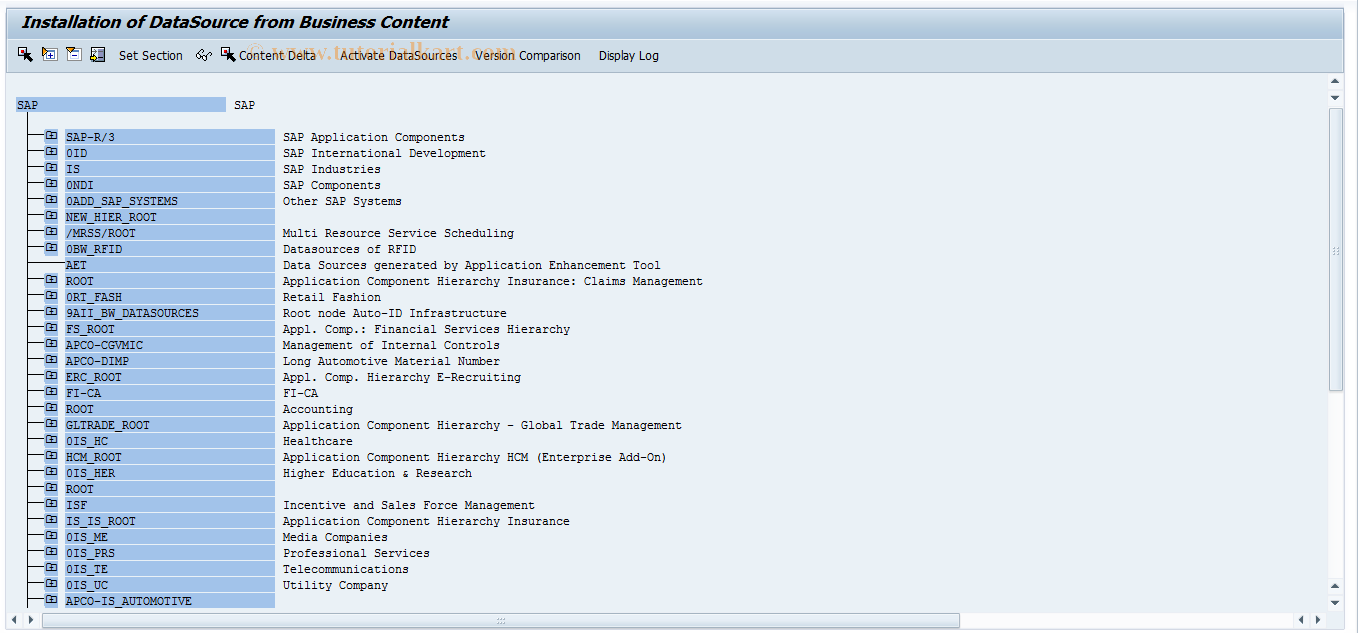
Task: Expand the 0NDI folder icon
Action: [51, 184]
